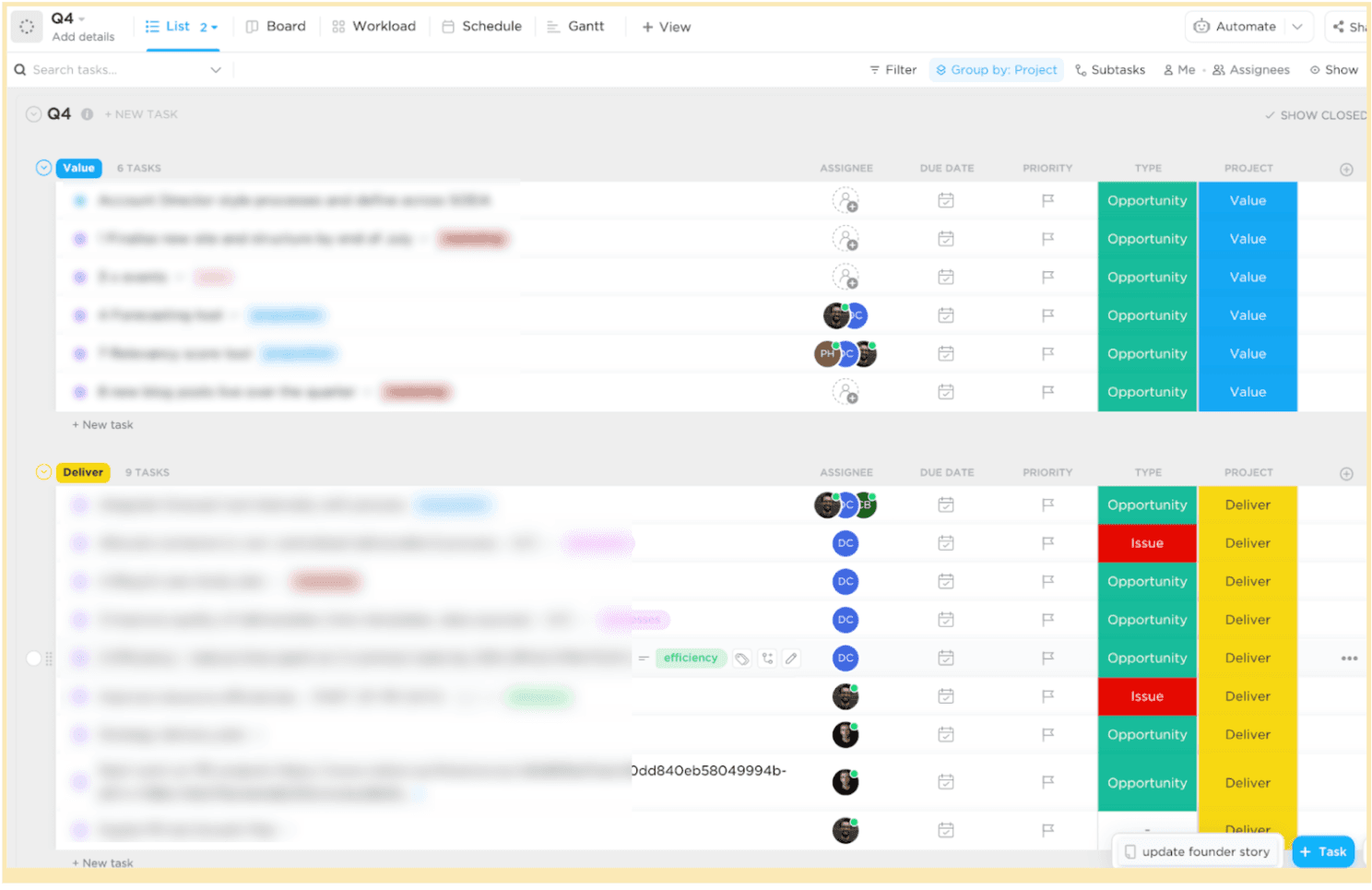Collapse the Deliver group
The width and height of the screenshot is (1372, 890).
[43, 472]
